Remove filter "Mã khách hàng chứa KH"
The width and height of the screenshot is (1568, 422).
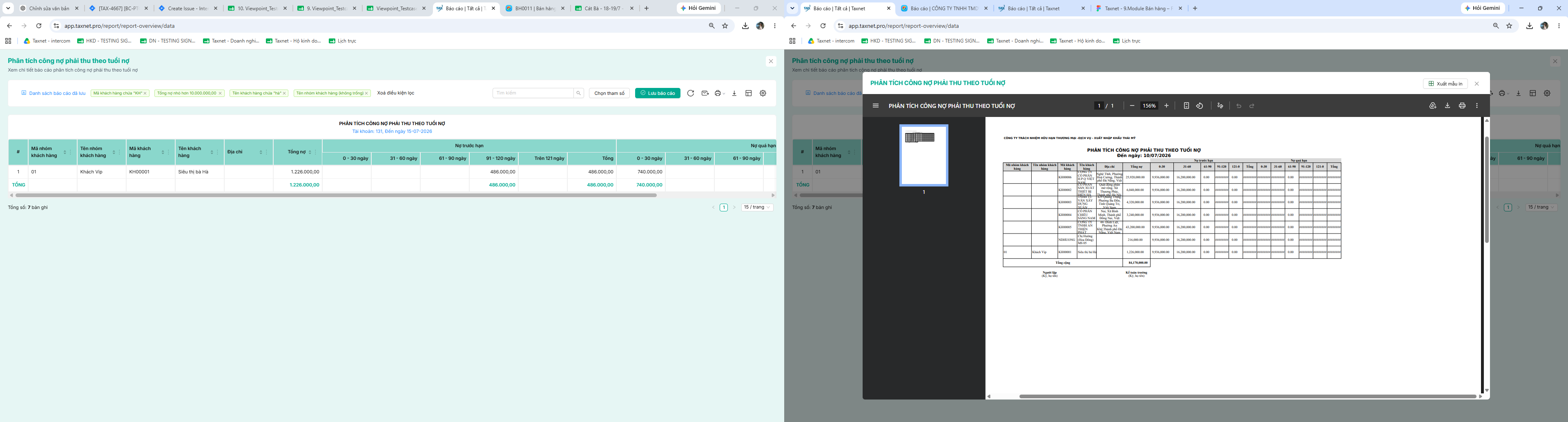click(145, 93)
